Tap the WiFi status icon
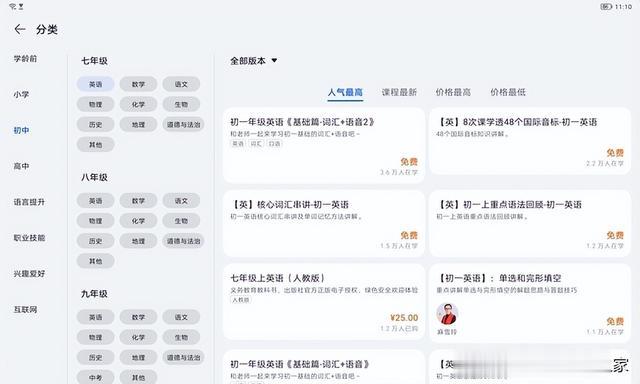640x384 pixels. [13, 7]
